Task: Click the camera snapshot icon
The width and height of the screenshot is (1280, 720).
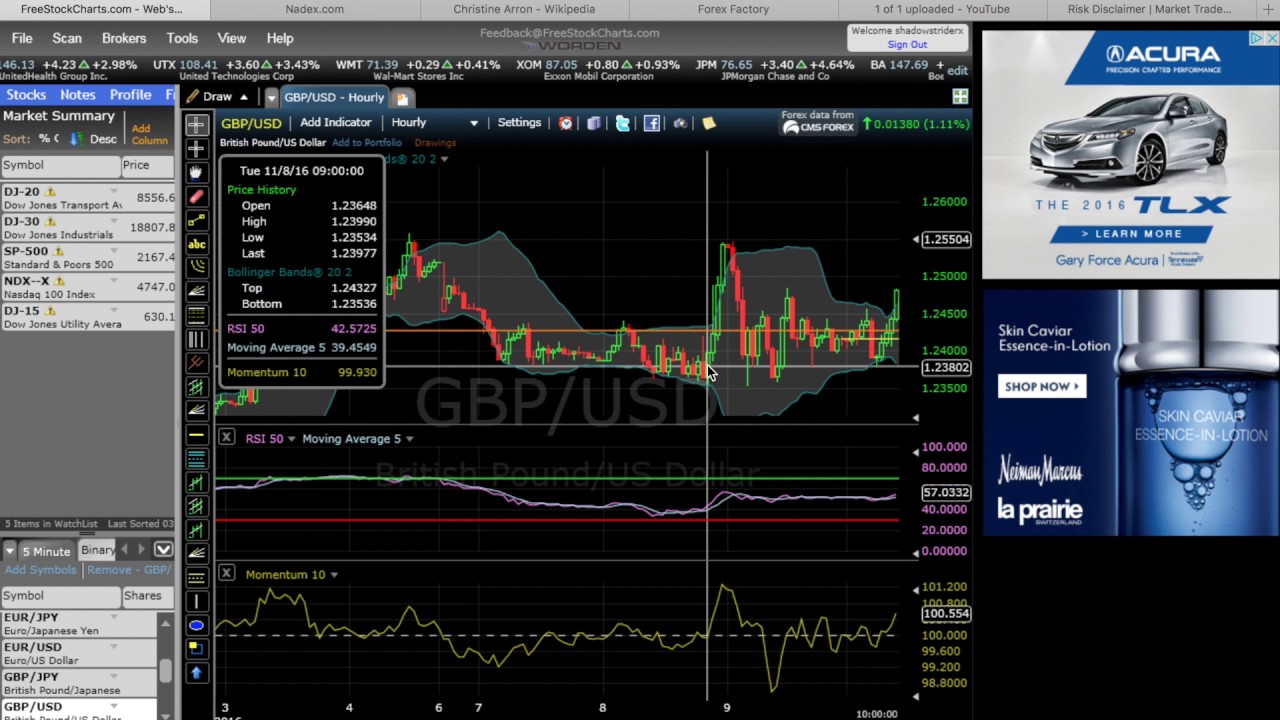Action: point(680,123)
